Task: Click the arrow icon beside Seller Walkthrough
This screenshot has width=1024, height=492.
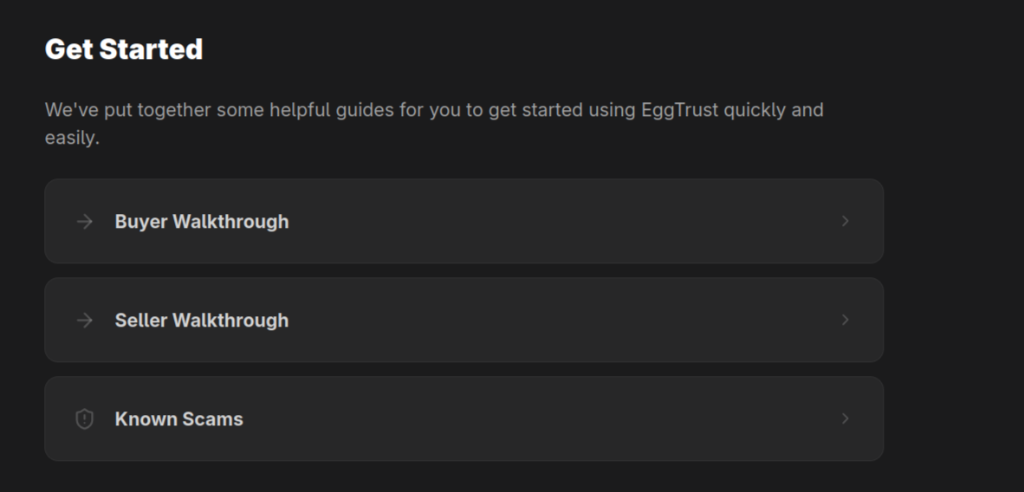Action: coord(85,320)
